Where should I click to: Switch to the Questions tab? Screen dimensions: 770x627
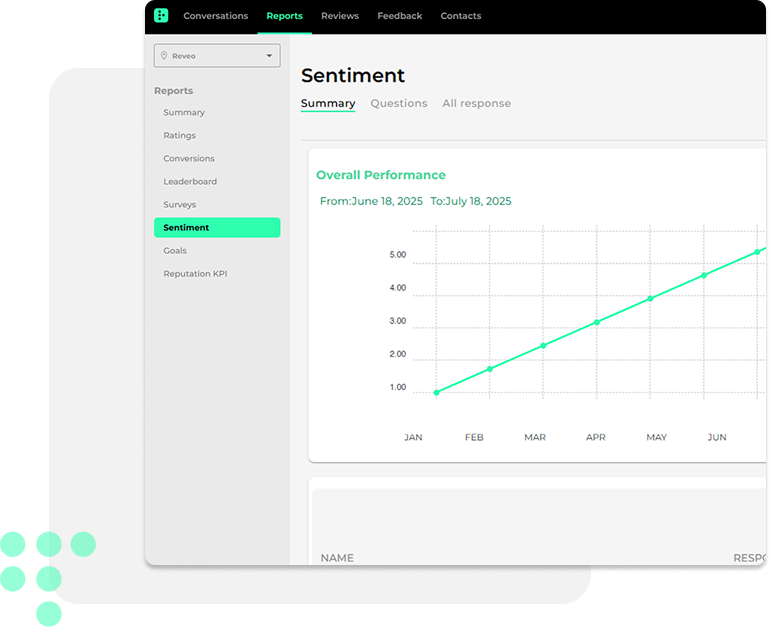tap(398, 104)
